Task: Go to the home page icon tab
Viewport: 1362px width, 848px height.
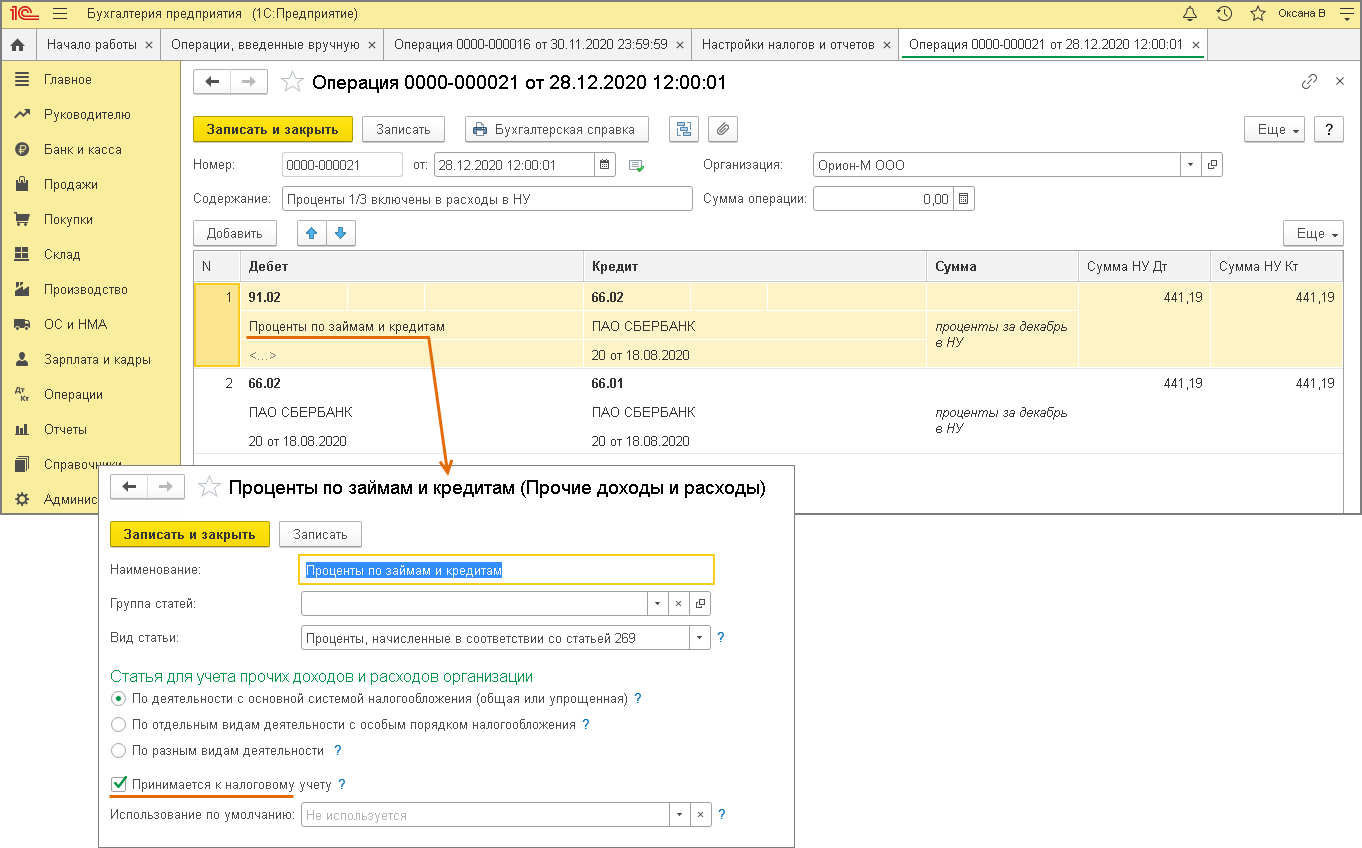Action: 17,45
